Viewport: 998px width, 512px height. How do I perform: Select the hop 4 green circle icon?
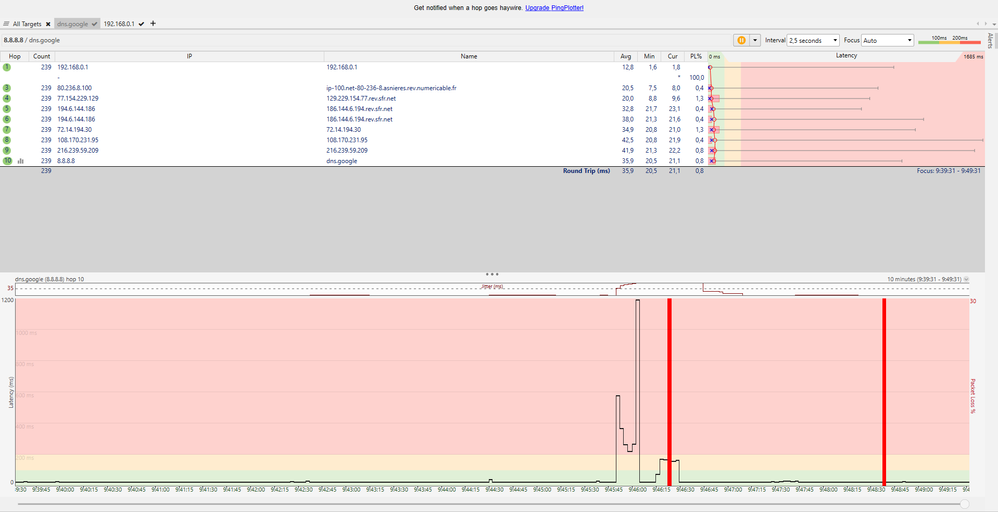tap(7, 98)
